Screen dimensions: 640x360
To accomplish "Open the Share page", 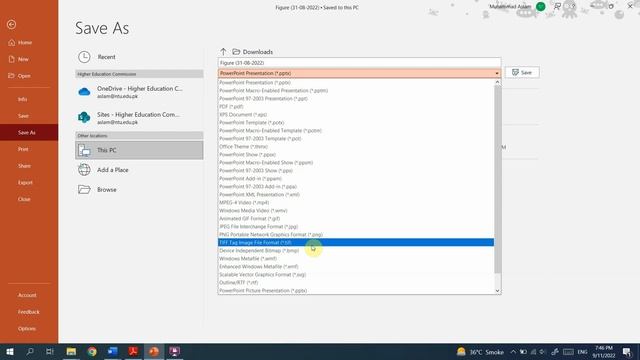I will (x=24, y=166).
